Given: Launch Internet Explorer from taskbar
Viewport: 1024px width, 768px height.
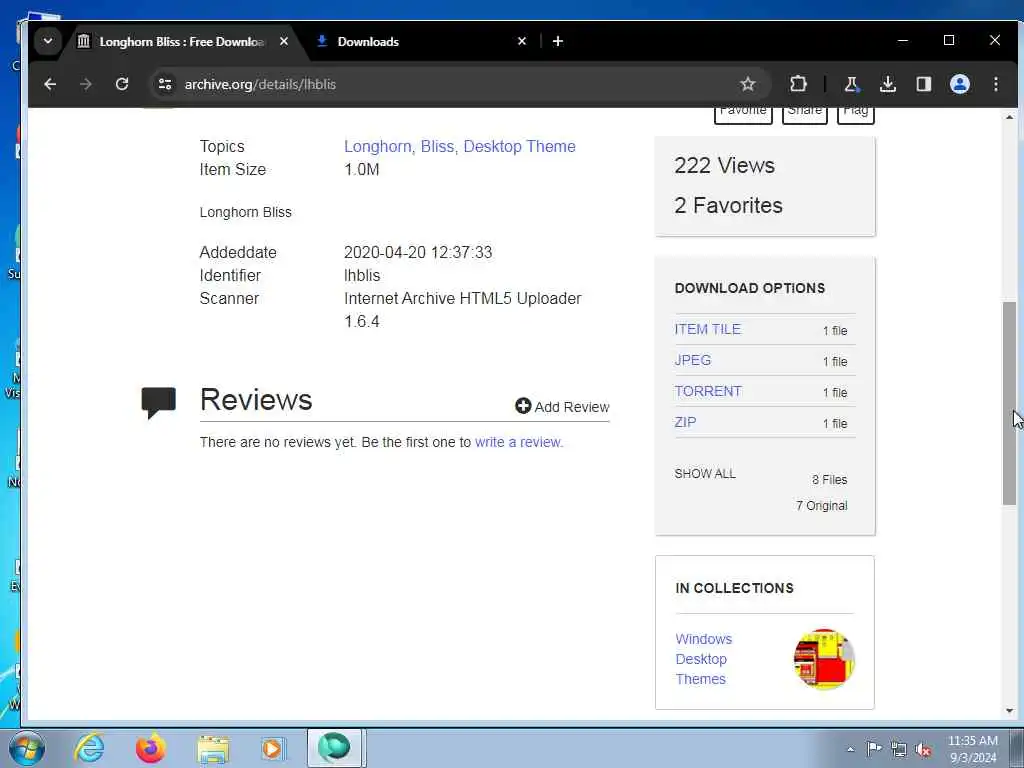Looking at the screenshot, I should (89, 748).
